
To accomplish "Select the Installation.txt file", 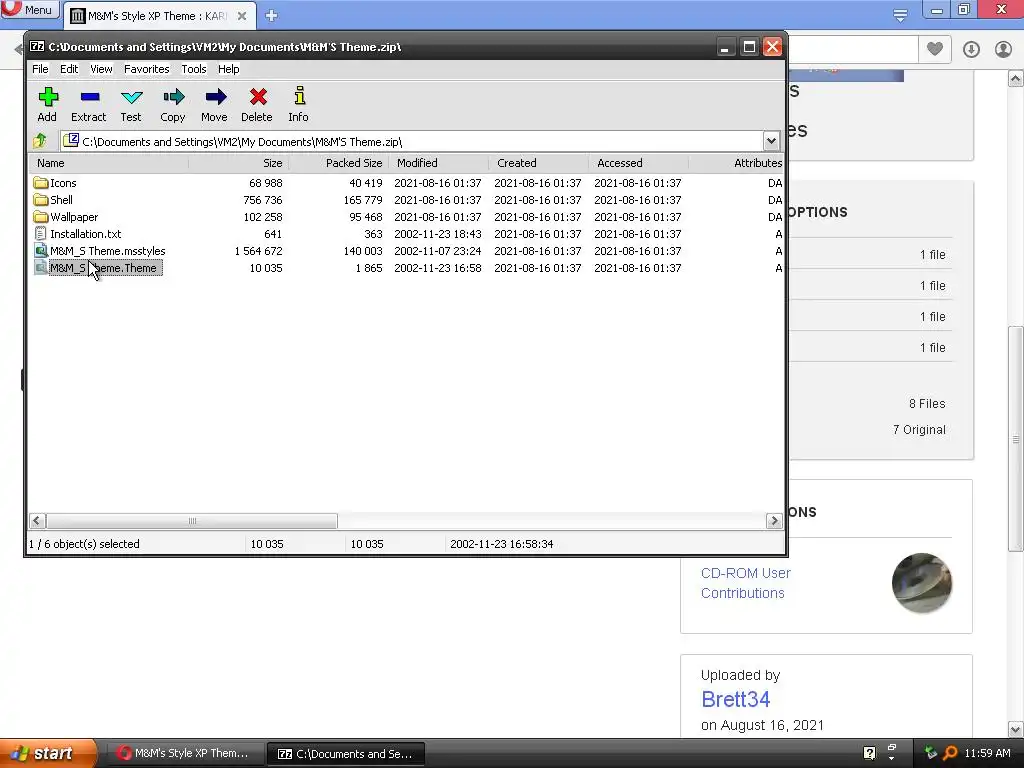I will pos(78,234).
